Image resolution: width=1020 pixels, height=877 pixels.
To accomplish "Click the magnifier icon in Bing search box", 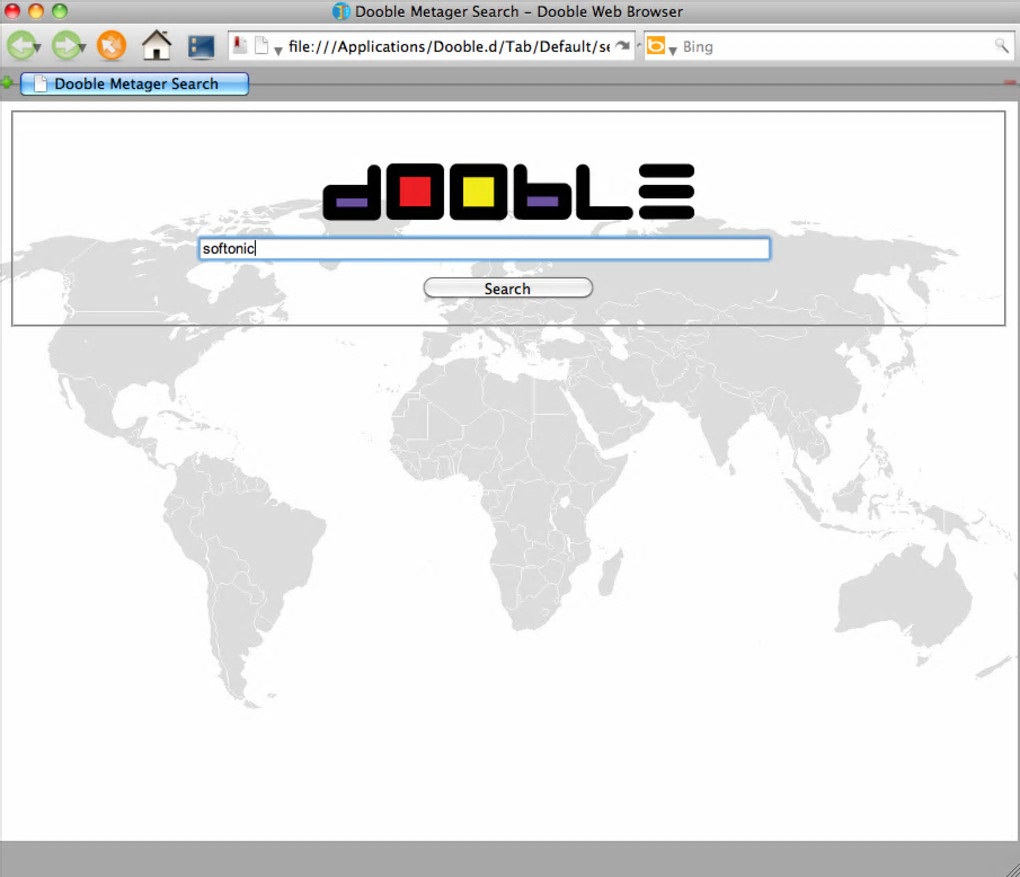I will pos(1001,46).
